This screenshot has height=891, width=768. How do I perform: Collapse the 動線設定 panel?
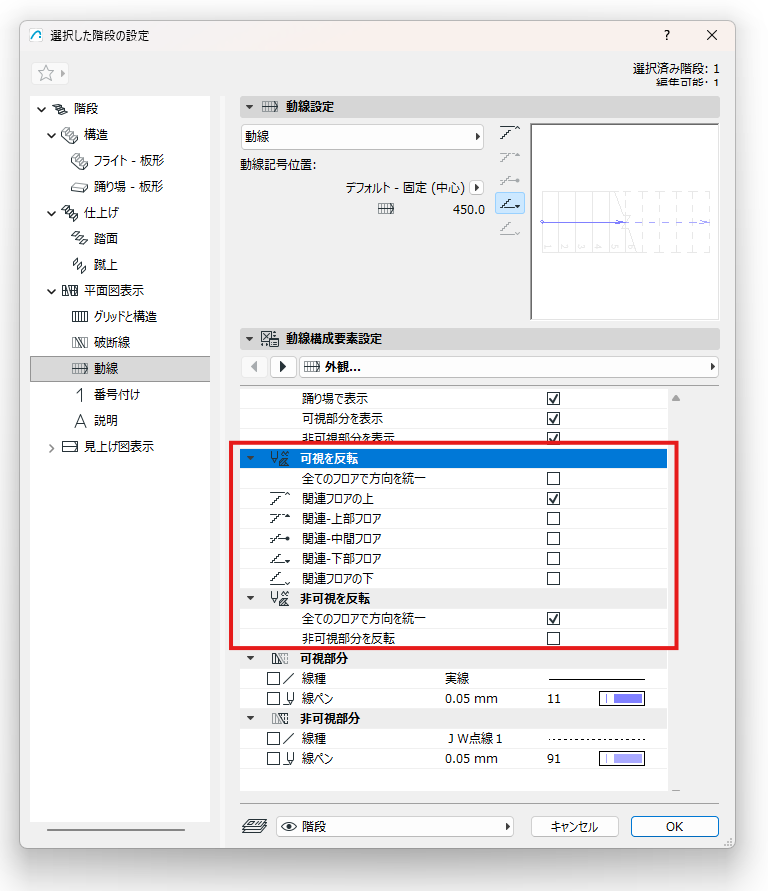pos(249,107)
